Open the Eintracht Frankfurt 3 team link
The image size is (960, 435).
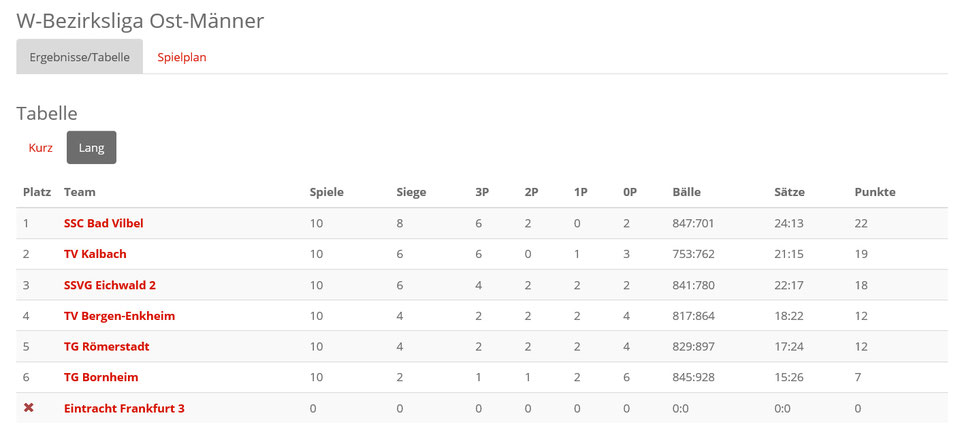[x=124, y=408]
